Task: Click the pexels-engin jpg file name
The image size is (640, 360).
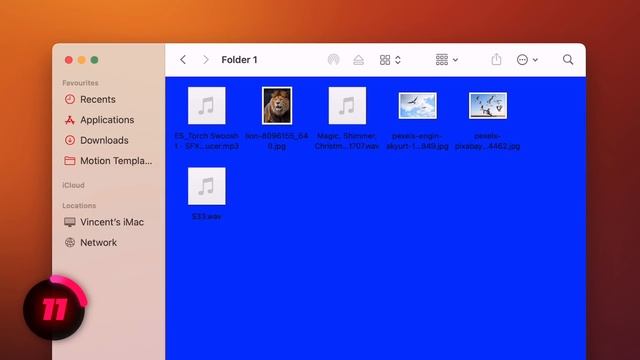Action: (x=418, y=141)
